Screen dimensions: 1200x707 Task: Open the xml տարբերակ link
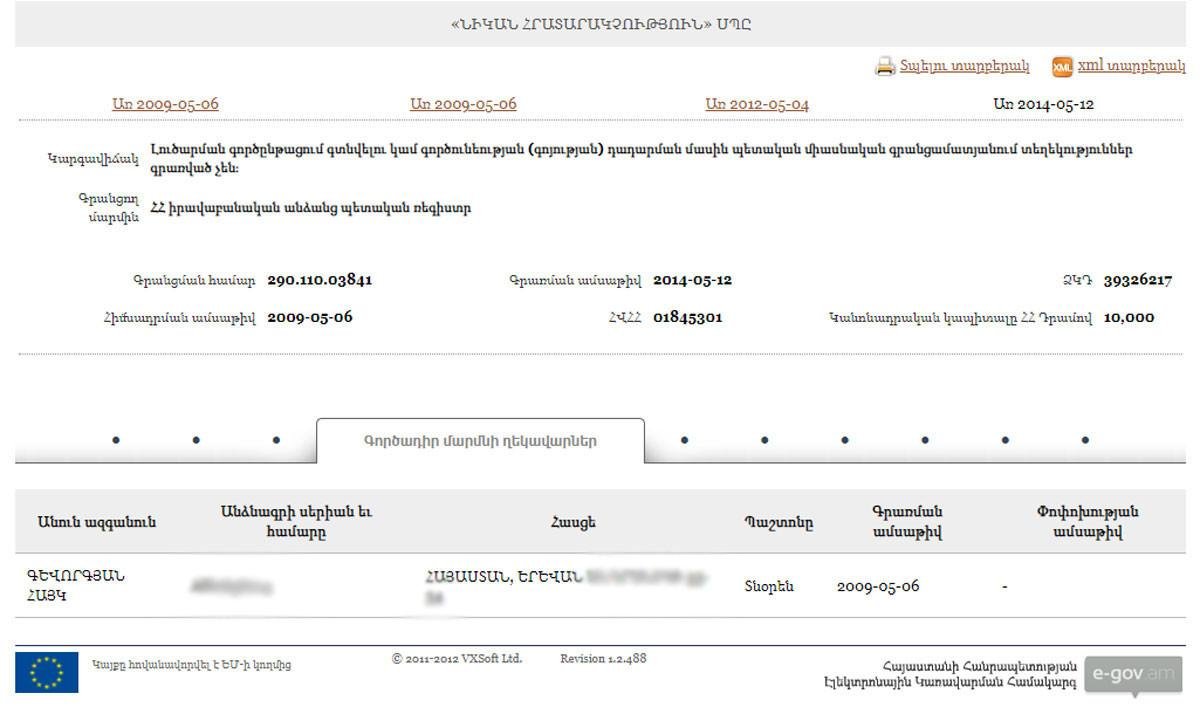pos(1131,66)
